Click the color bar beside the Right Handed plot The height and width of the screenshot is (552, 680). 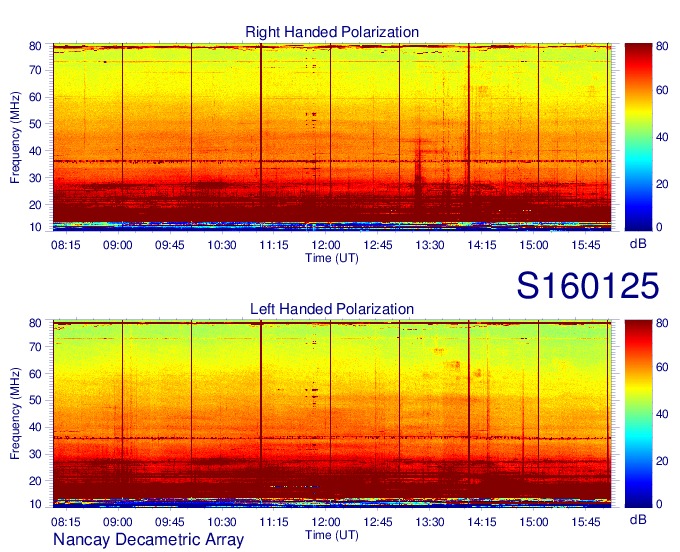[x=638, y=137]
